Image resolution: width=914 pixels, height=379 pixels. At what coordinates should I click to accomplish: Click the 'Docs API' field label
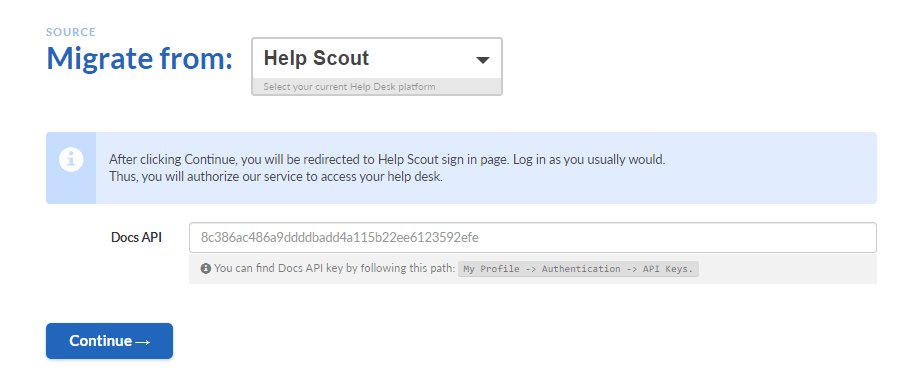tap(136, 237)
